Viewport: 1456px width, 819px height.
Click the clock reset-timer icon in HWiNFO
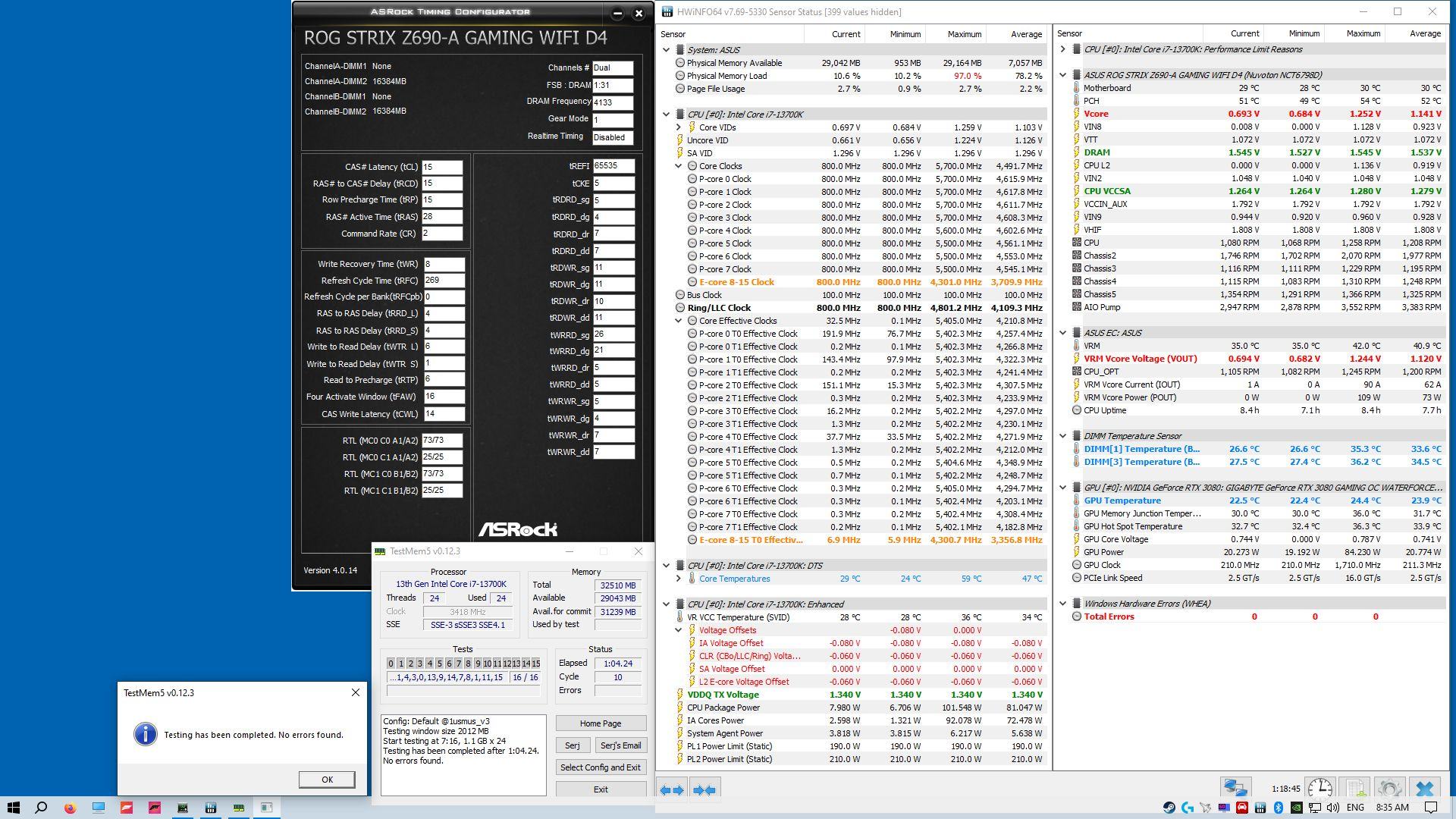point(1319,789)
